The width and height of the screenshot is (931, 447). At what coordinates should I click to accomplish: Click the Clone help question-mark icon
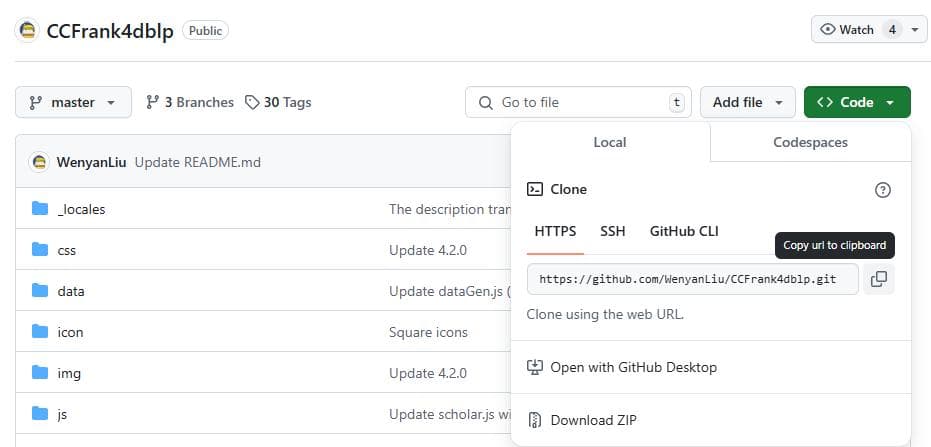[883, 190]
